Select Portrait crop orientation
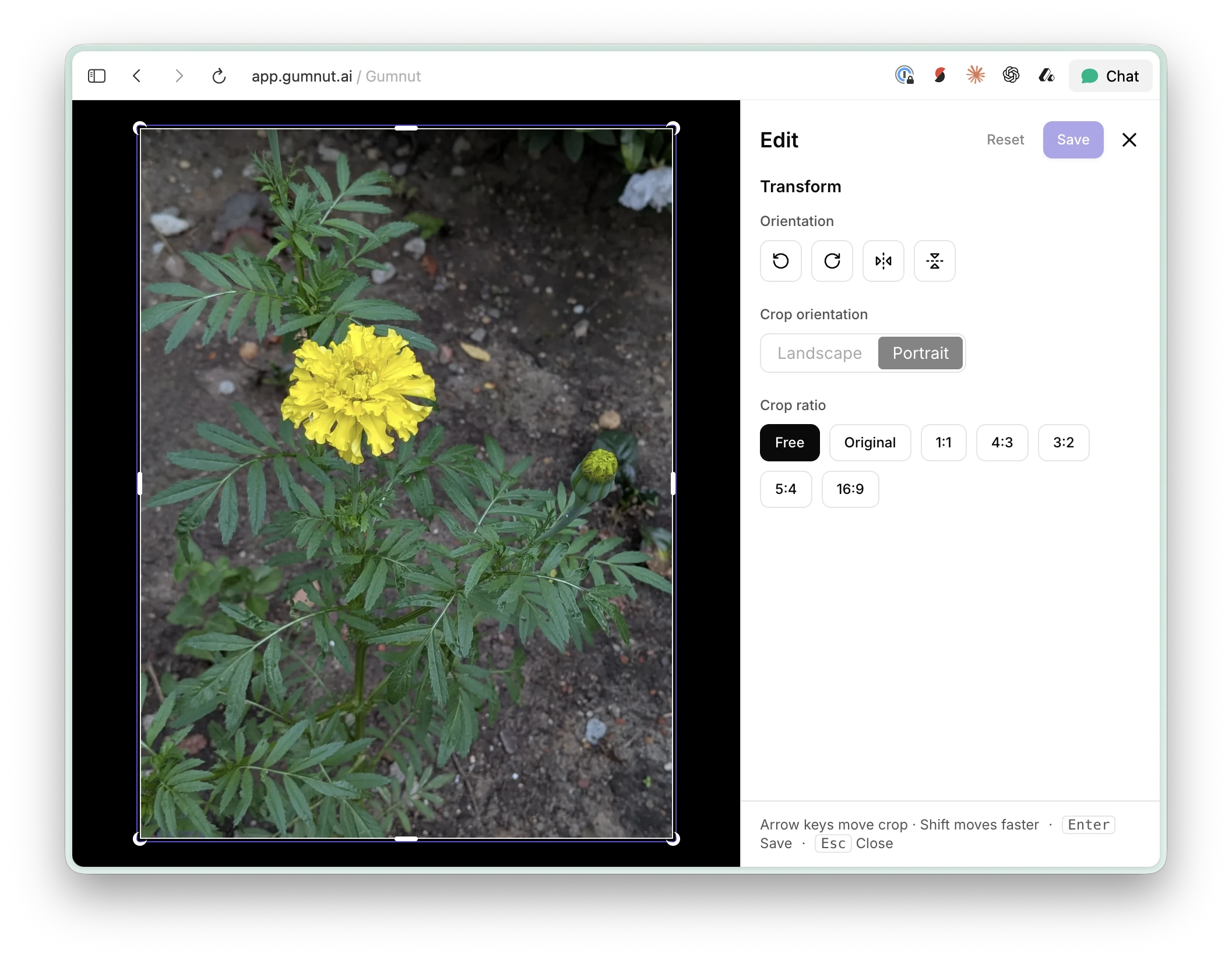 pos(920,353)
